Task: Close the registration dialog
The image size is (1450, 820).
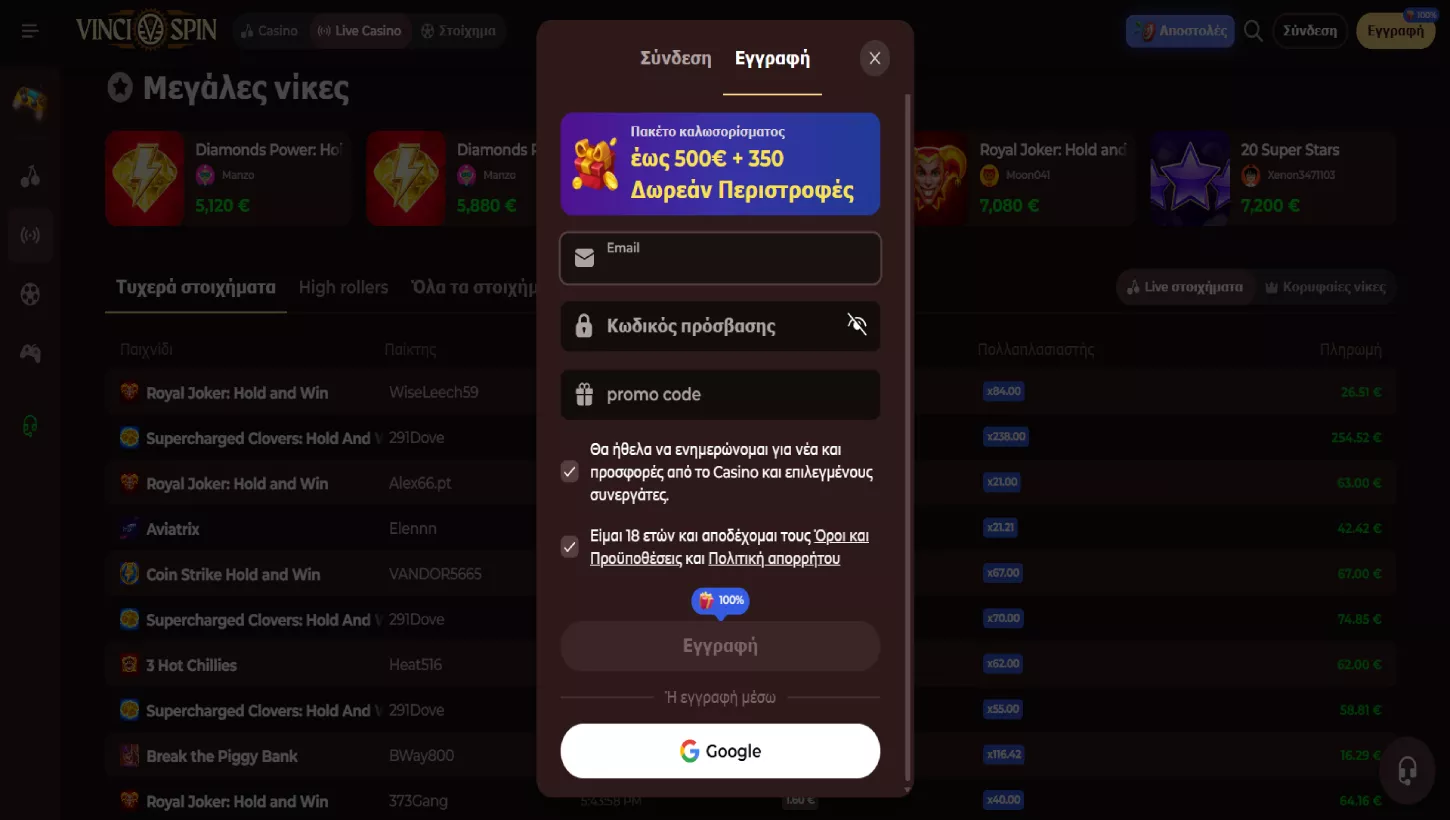Action: (x=875, y=58)
